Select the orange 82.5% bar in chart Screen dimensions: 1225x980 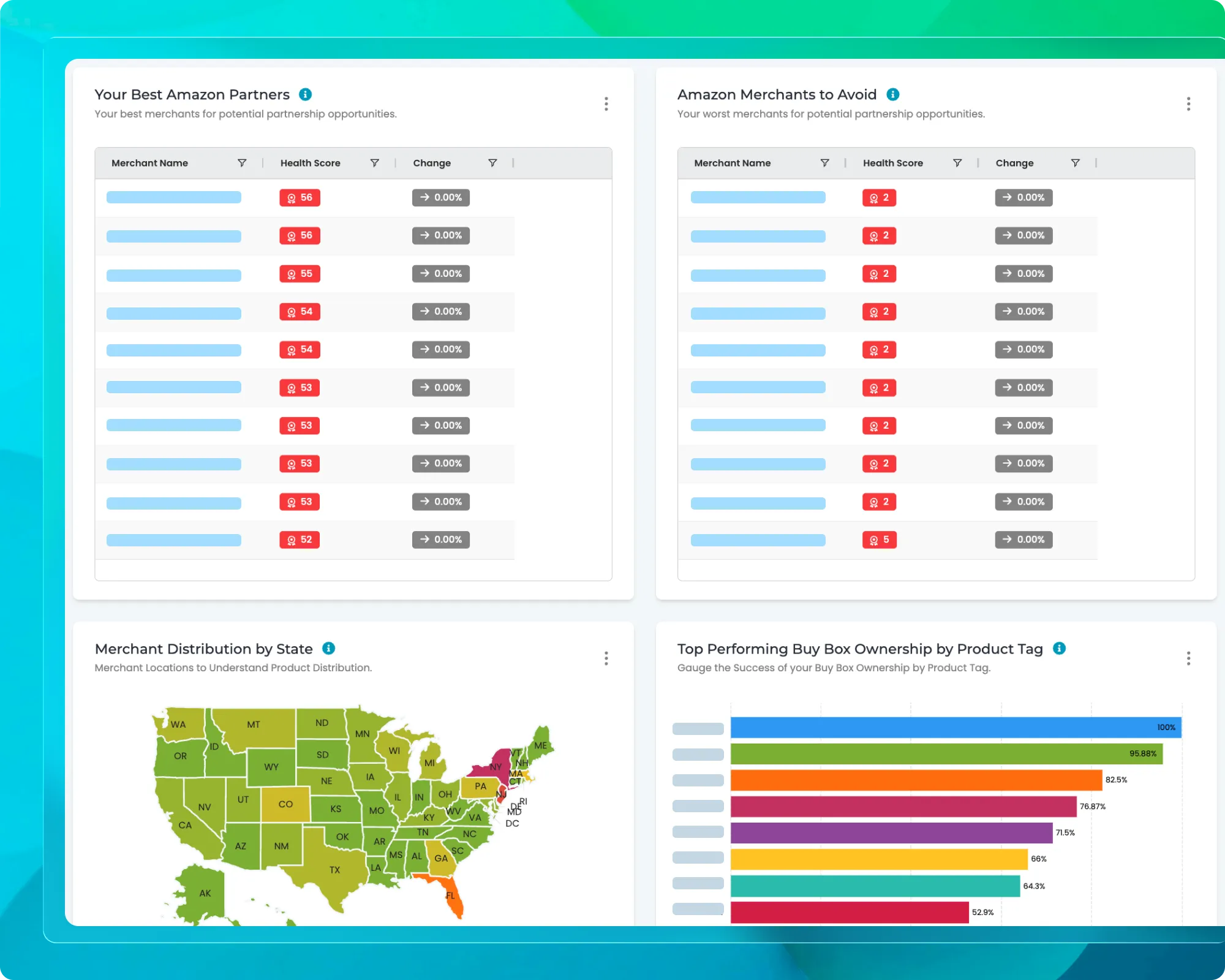click(x=916, y=780)
